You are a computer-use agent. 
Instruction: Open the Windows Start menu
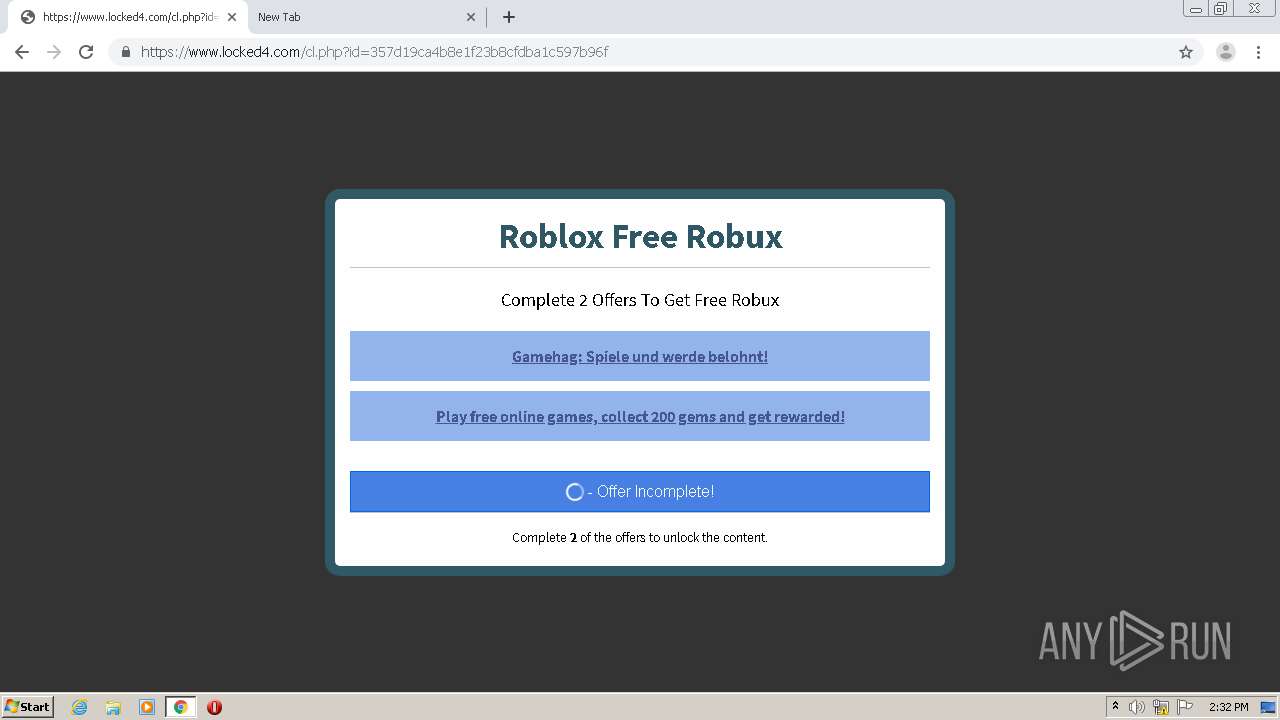click(27, 706)
